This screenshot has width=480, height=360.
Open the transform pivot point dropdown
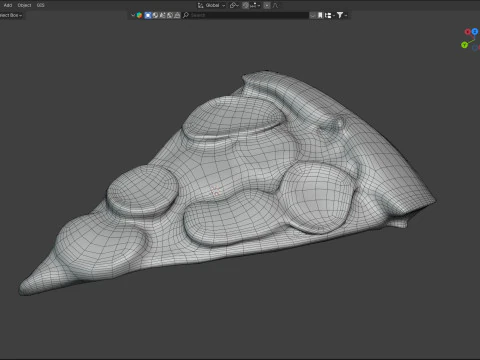234,5
